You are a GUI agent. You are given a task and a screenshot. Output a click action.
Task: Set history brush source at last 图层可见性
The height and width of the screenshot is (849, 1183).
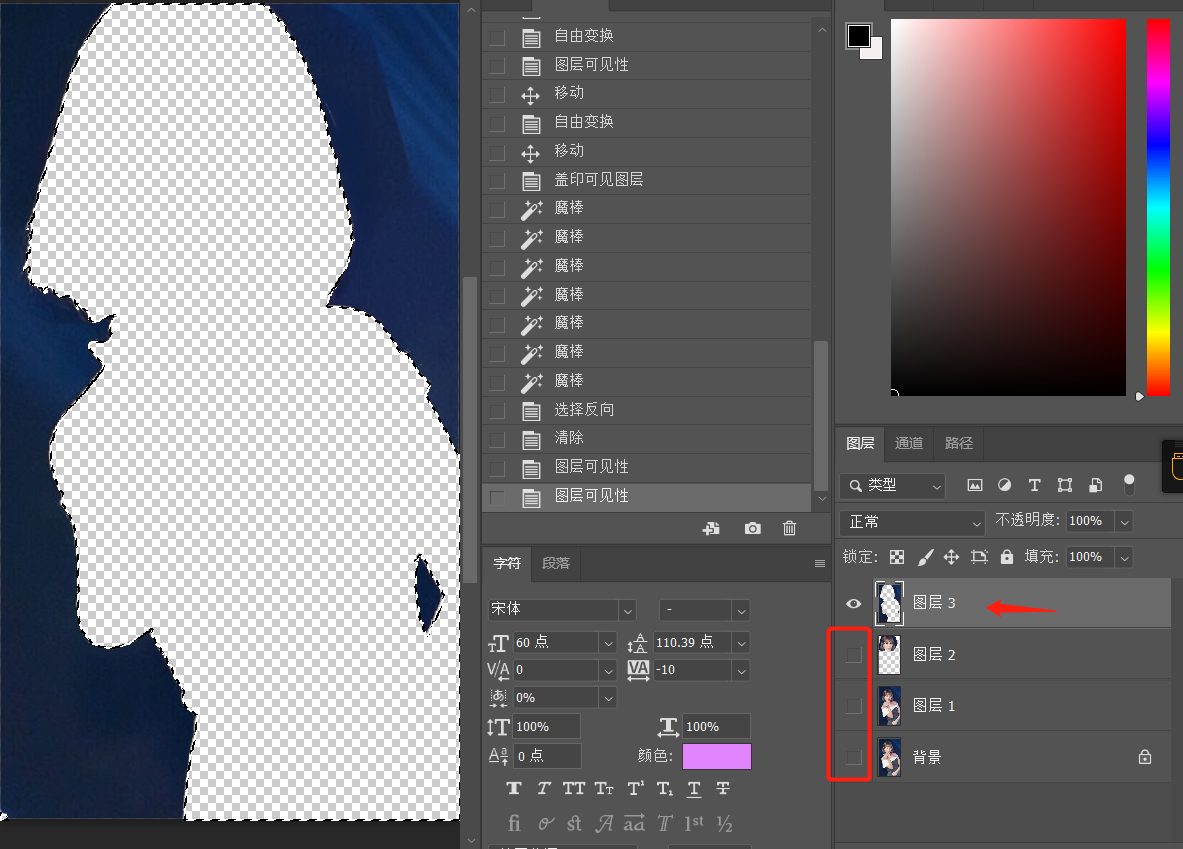point(496,497)
